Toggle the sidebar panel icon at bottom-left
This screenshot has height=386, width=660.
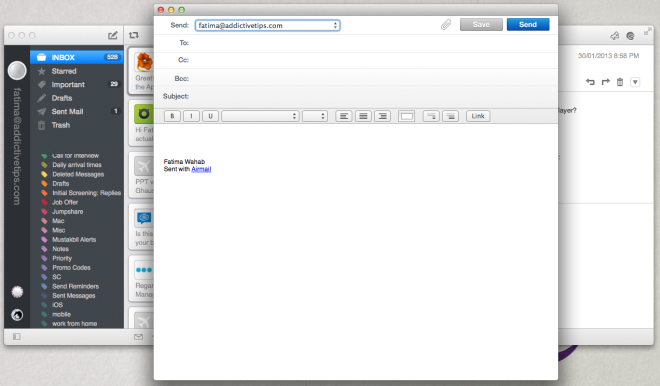tap(16, 337)
